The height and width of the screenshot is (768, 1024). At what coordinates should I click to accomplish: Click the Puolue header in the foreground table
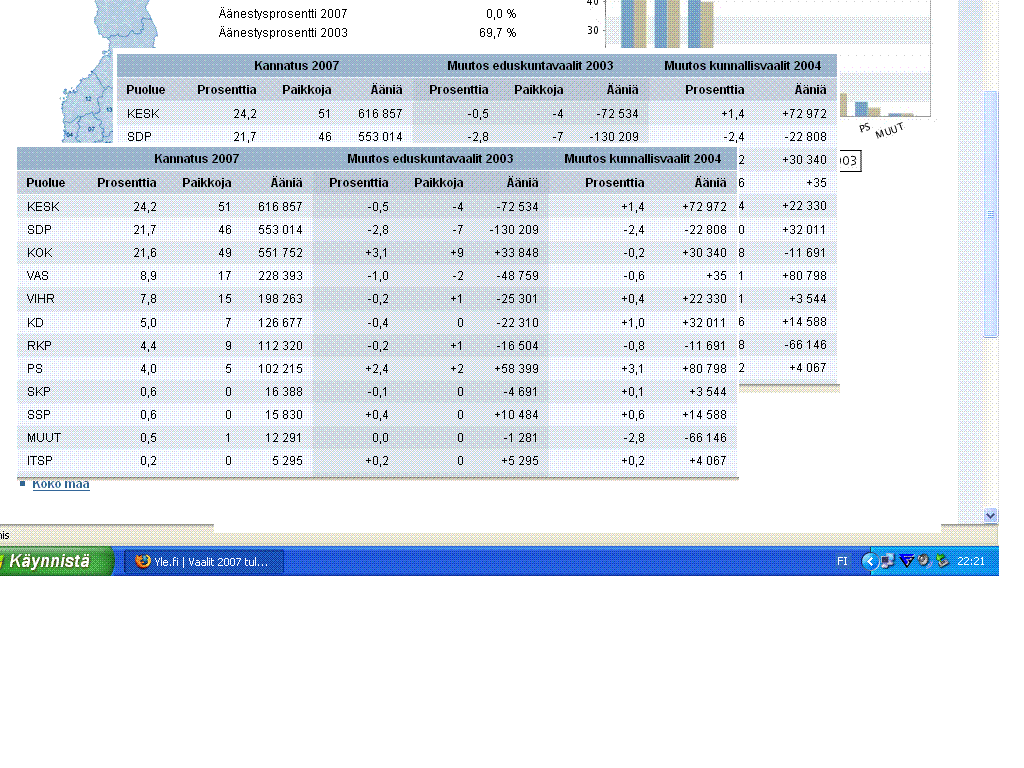coord(46,183)
